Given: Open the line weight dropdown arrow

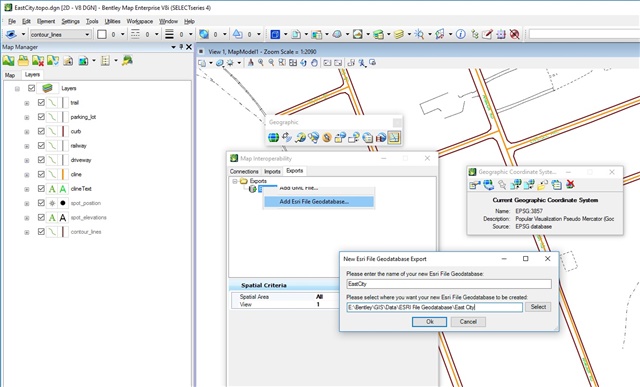Looking at the screenshot, I should click(191, 35).
